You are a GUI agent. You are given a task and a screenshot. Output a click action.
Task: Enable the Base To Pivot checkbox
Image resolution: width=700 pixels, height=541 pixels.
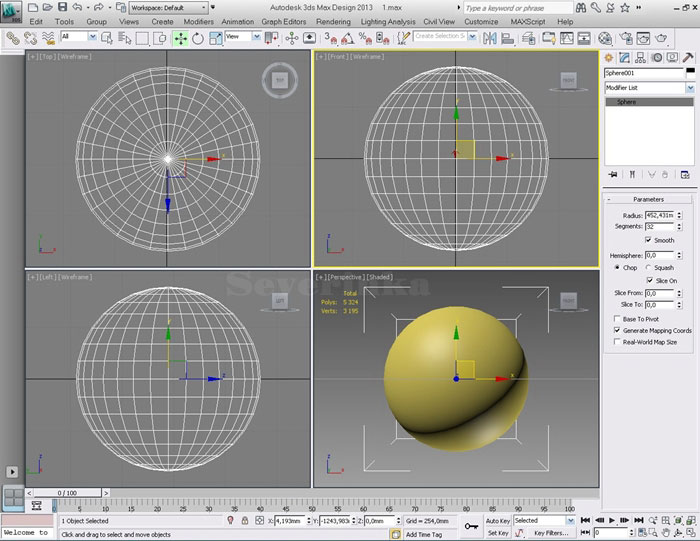pos(616,318)
